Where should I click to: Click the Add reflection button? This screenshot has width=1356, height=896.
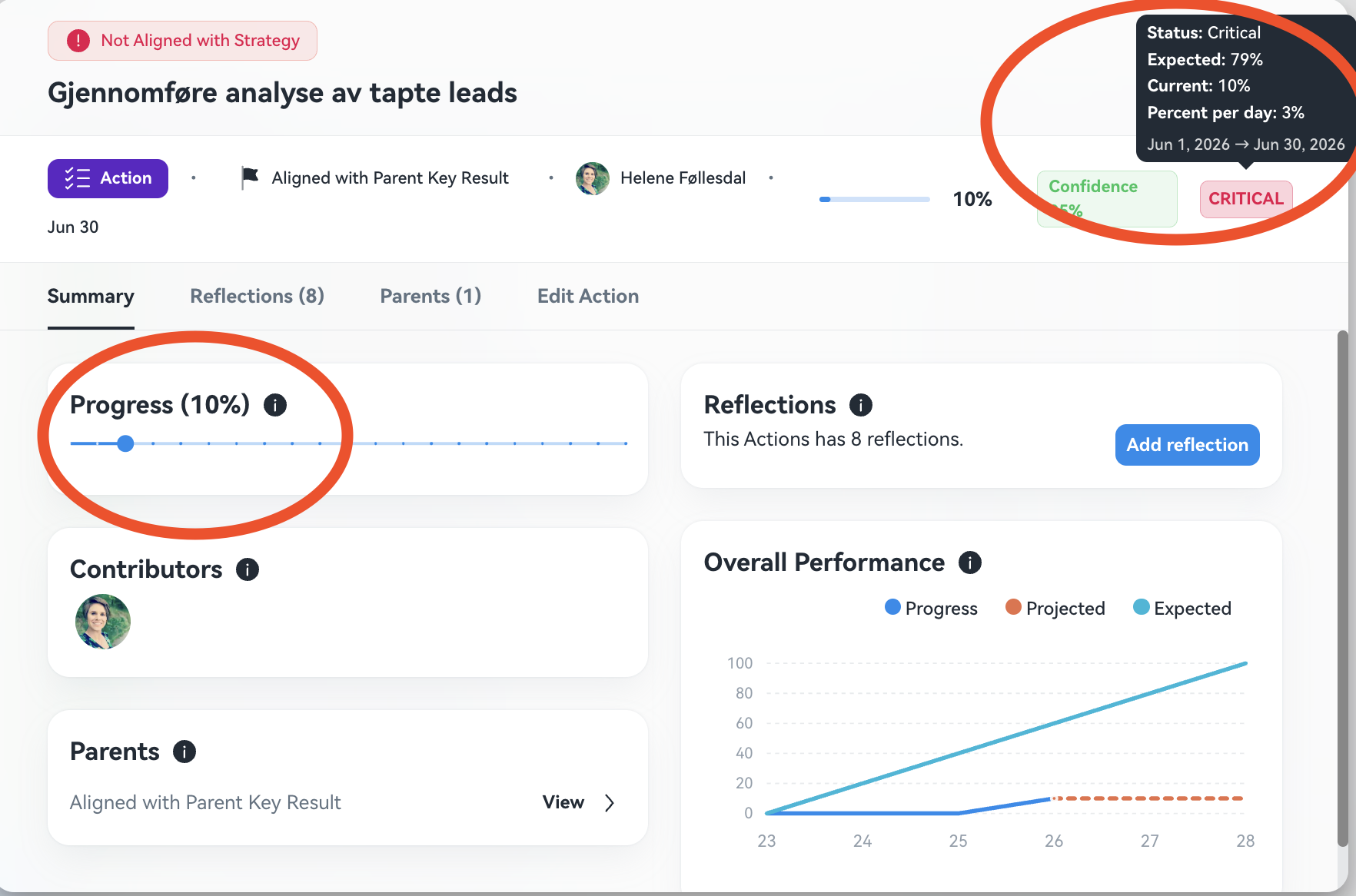point(1188,445)
